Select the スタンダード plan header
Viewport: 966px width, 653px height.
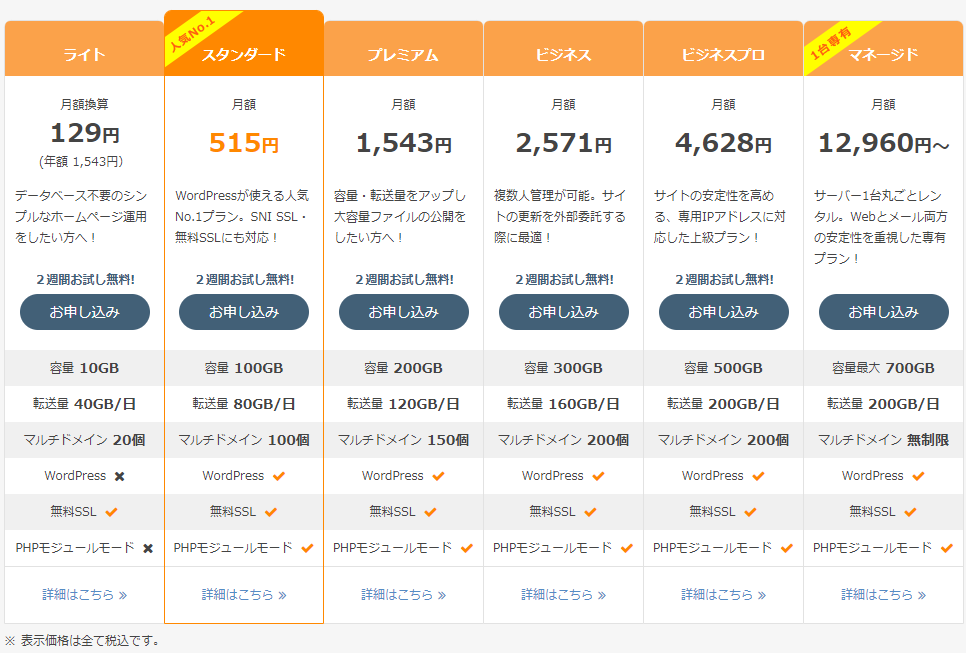pyautogui.click(x=244, y=55)
